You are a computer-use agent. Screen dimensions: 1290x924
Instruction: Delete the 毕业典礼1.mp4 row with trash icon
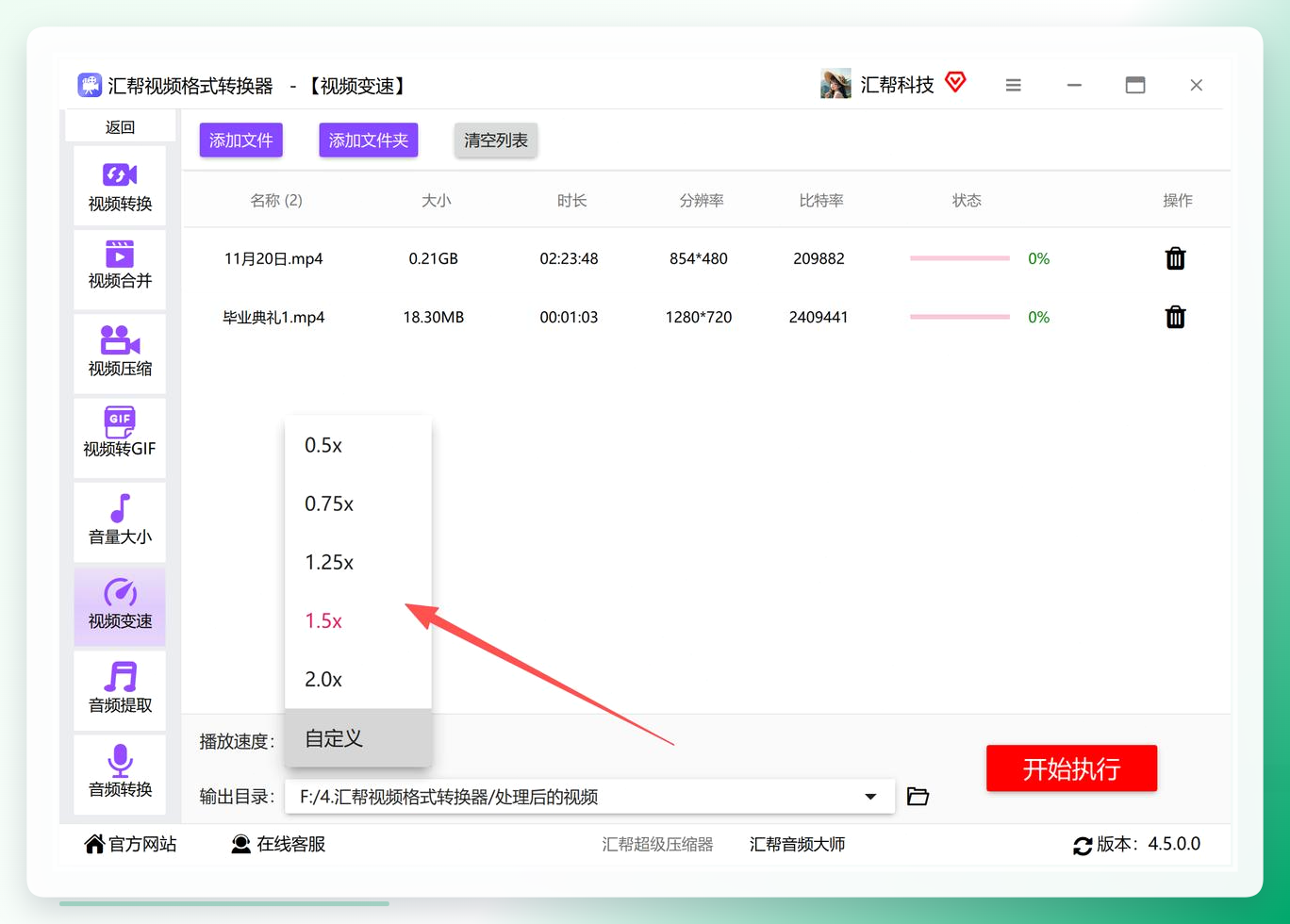(x=1175, y=317)
